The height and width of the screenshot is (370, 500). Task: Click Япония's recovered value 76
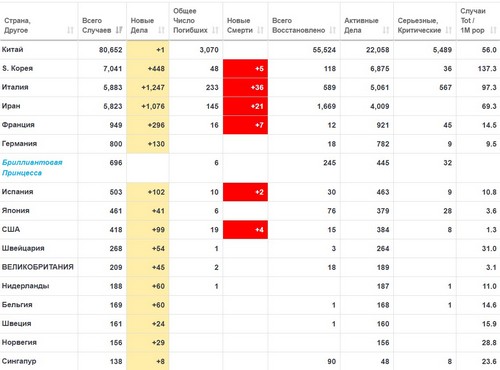point(331,211)
